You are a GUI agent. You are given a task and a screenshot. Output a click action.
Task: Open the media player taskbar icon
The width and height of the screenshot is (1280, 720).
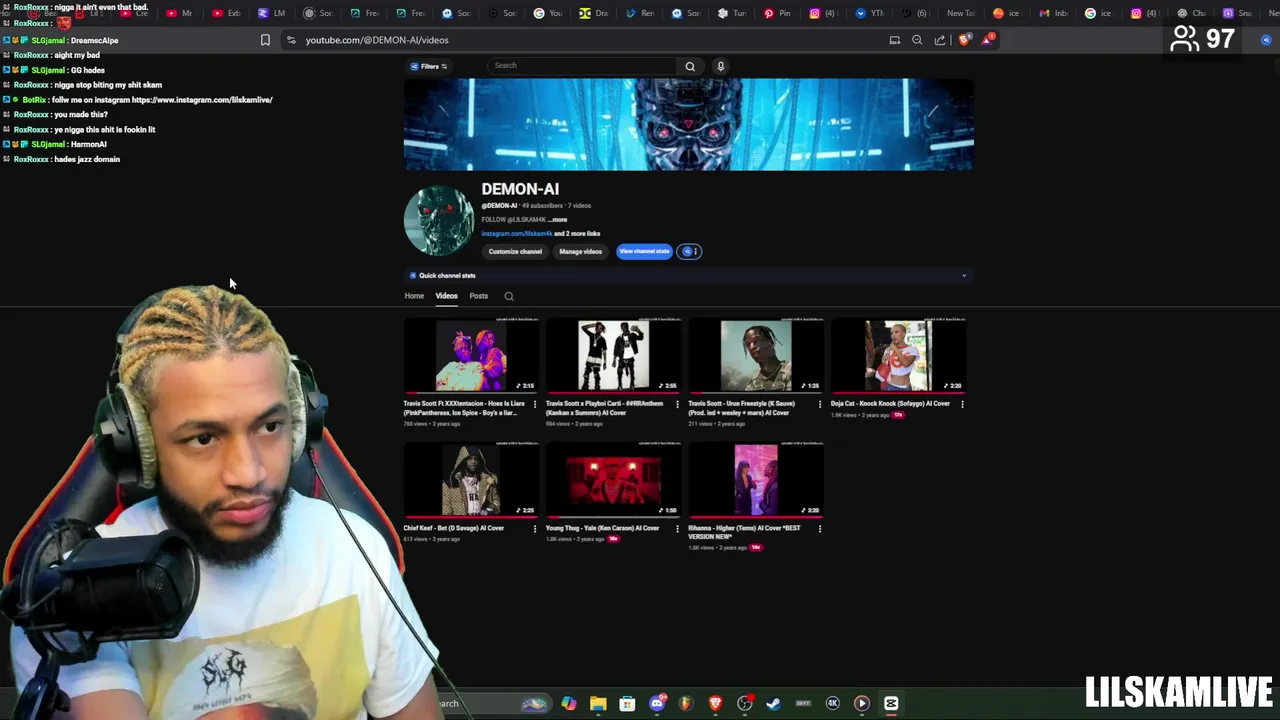[862, 704]
